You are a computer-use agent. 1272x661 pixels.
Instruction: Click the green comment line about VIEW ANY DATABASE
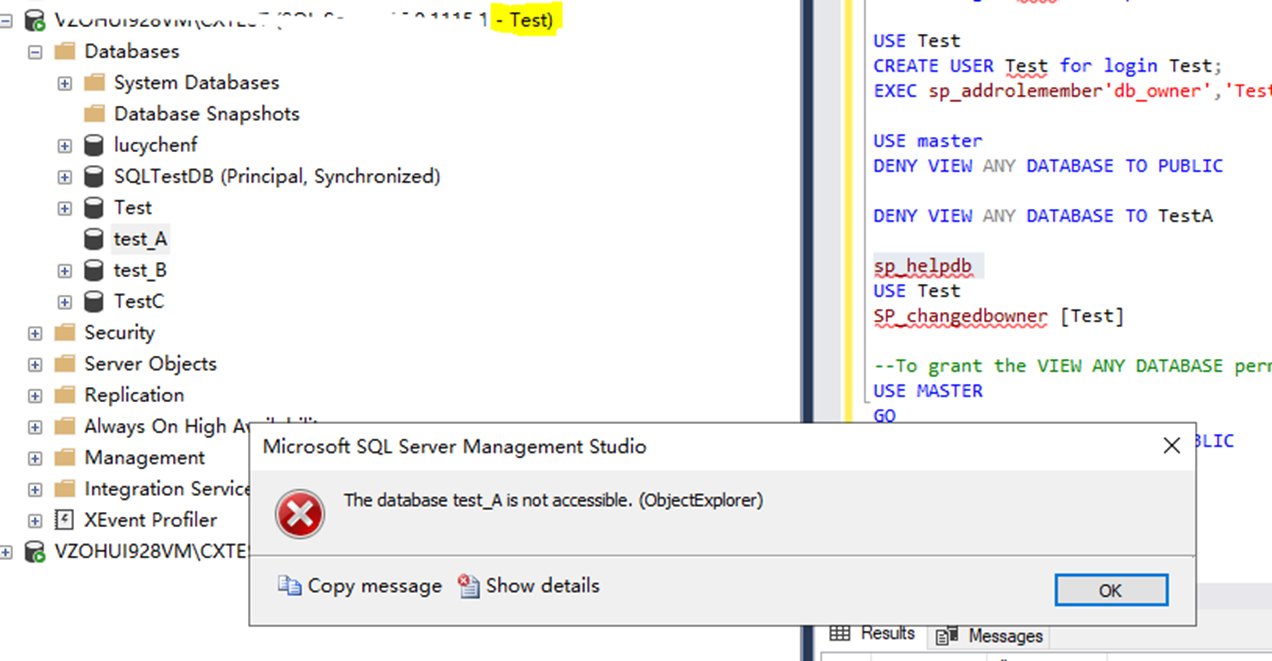tap(1072, 366)
